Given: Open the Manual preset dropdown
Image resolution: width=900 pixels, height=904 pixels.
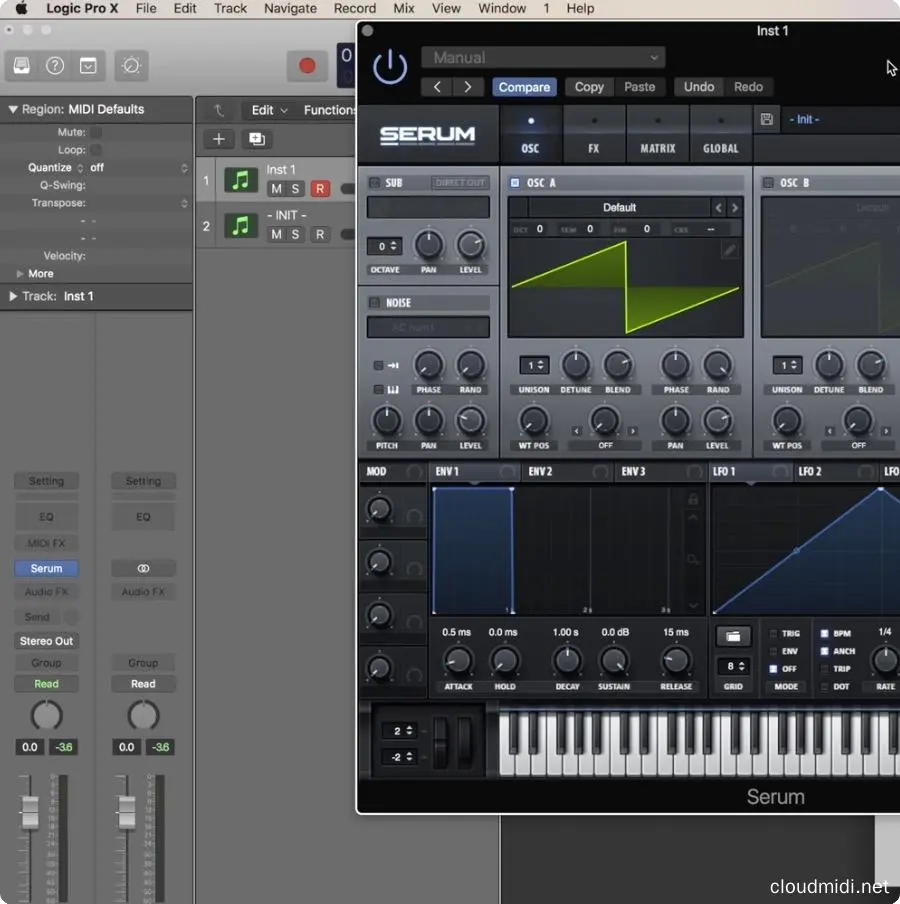Looking at the screenshot, I should coord(544,57).
